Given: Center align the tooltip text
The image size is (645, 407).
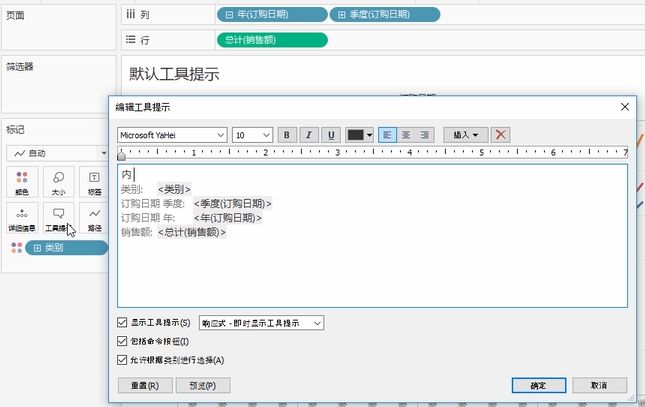Looking at the screenshot, I should pos(406,134).
